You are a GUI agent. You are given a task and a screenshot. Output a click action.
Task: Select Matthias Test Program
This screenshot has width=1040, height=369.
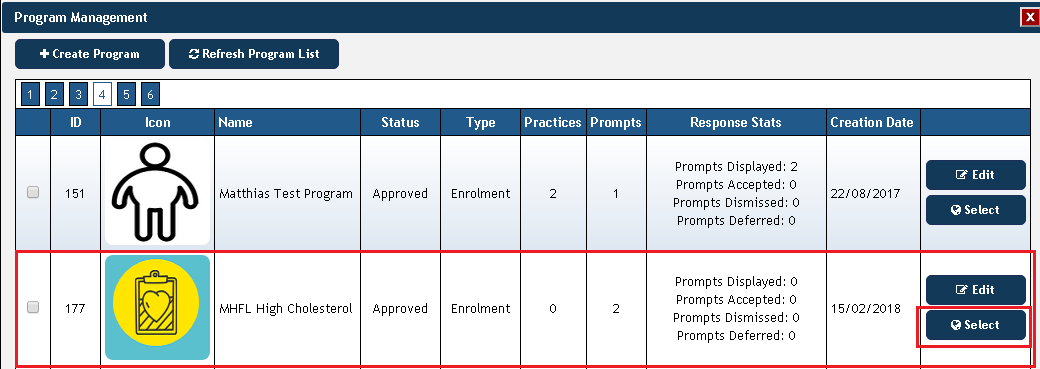point(976,210)
